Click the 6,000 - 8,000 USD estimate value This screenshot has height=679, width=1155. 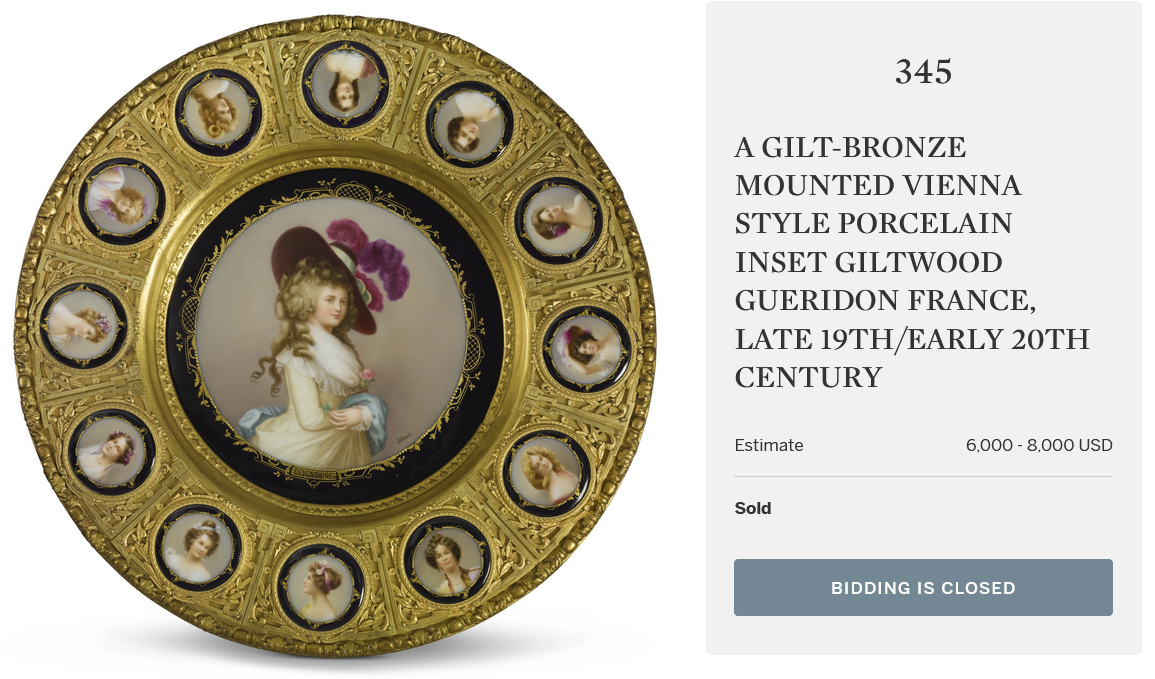1039,446
